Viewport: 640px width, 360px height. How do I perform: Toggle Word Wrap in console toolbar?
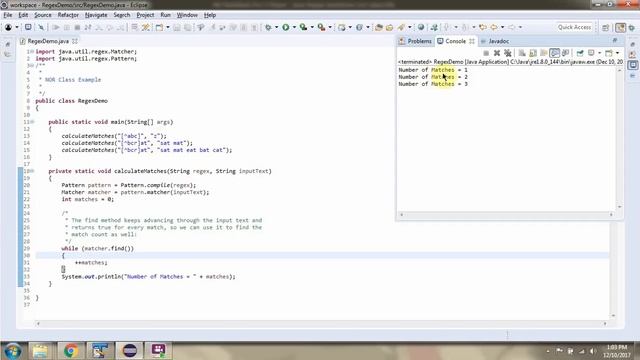pyautogui.click(x=544, y=53)
